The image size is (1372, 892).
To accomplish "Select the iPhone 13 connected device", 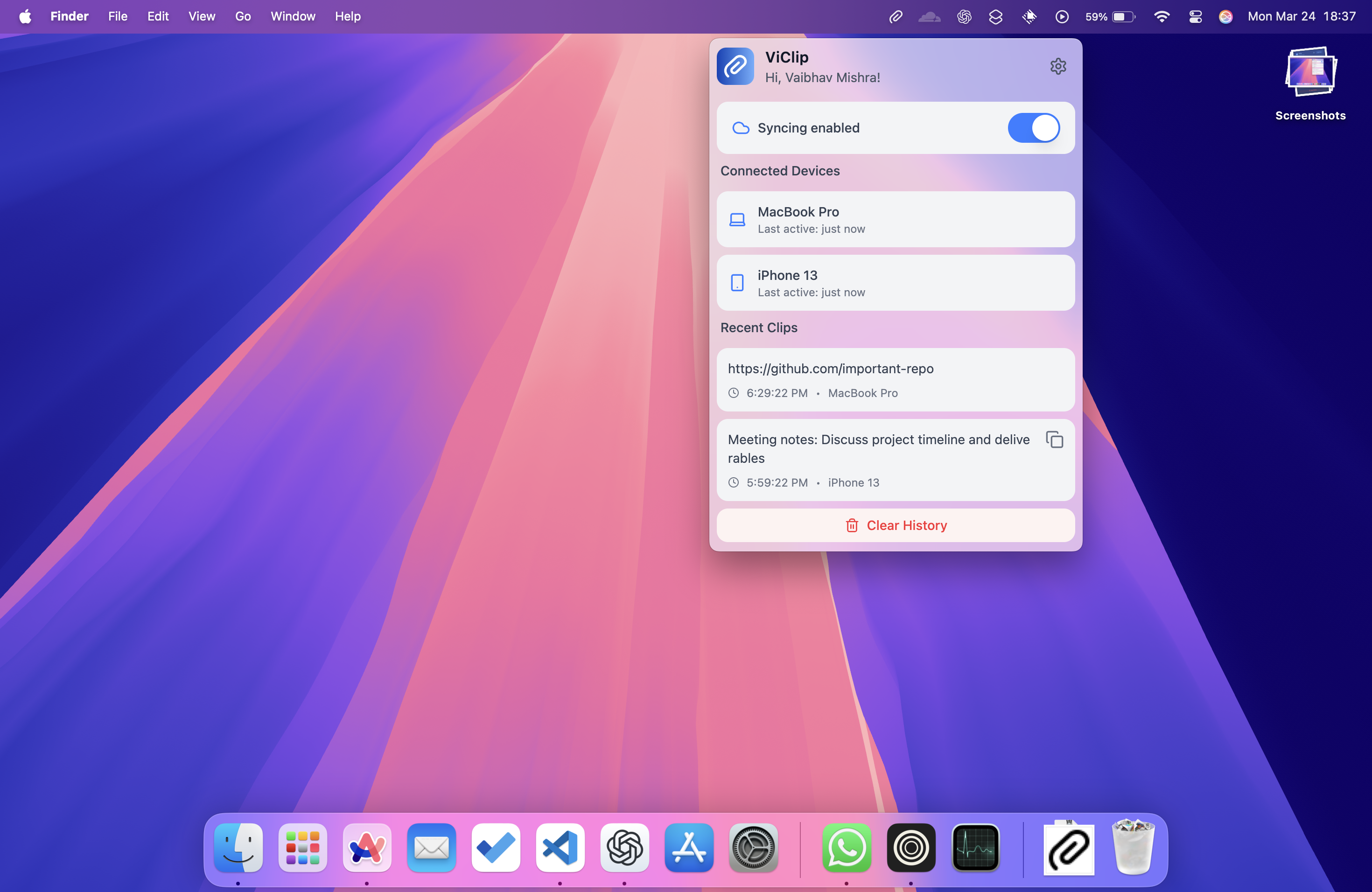I will [895, 283].
